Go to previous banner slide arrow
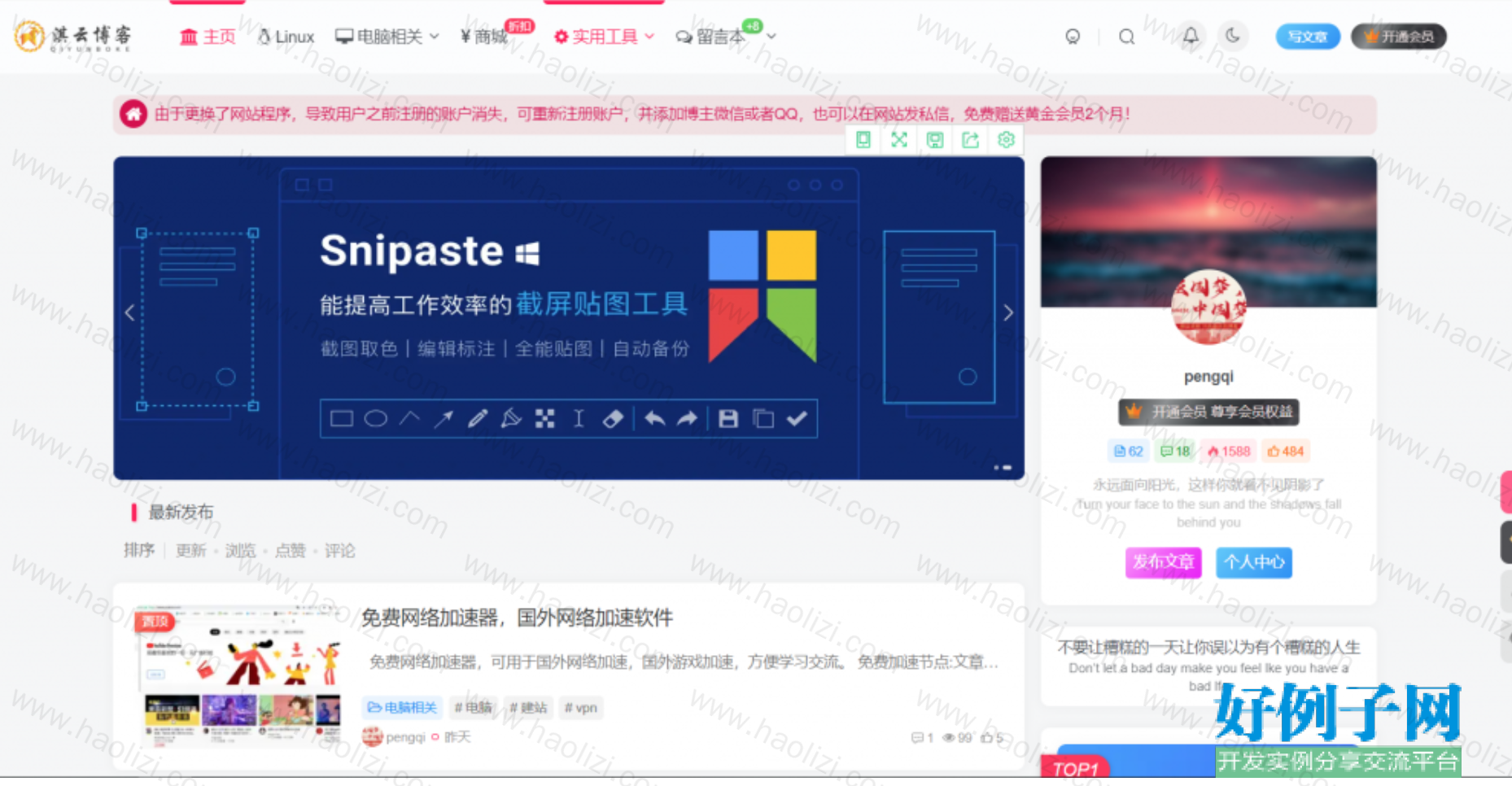This screenshot has width=1512, height=786. pos(129,312)
